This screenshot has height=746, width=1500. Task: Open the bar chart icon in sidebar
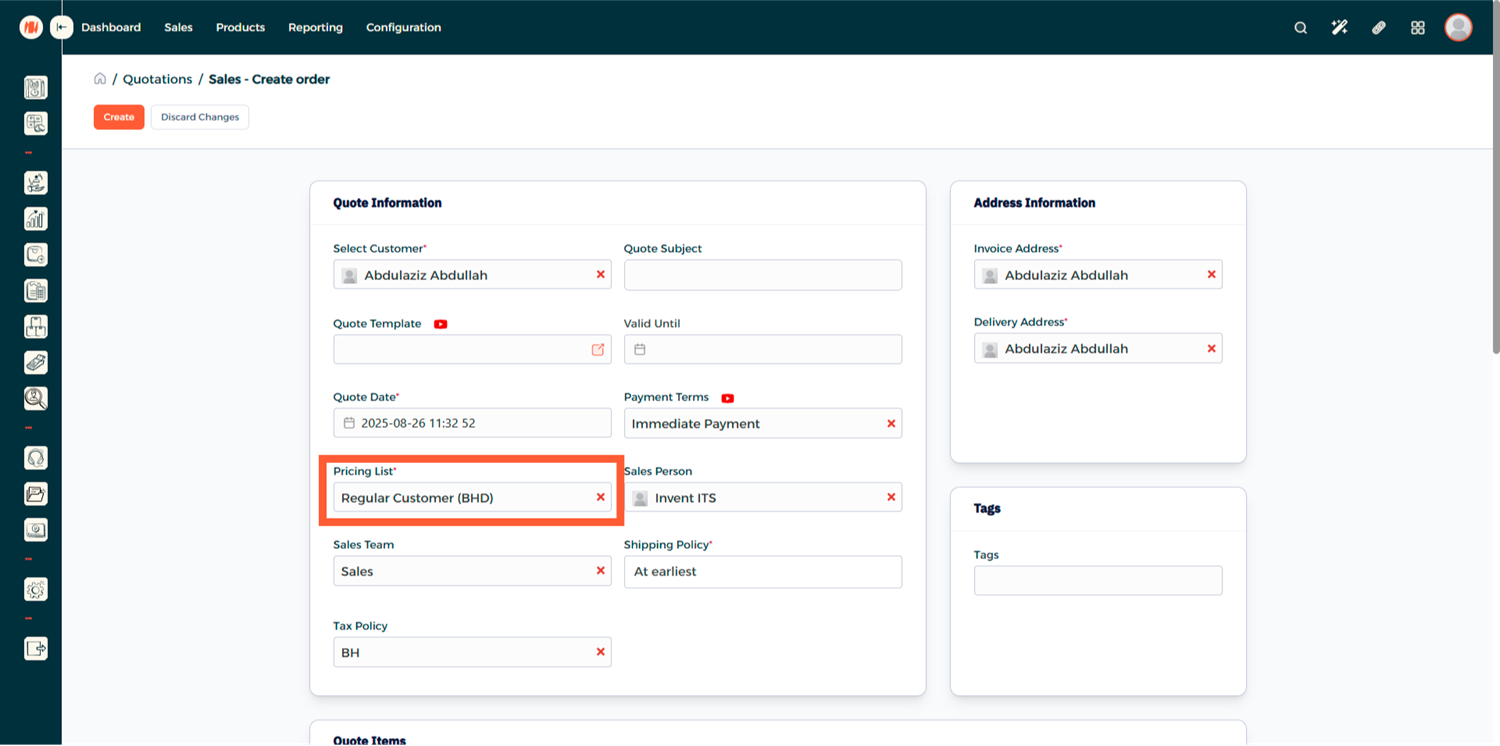click(36, 219)
